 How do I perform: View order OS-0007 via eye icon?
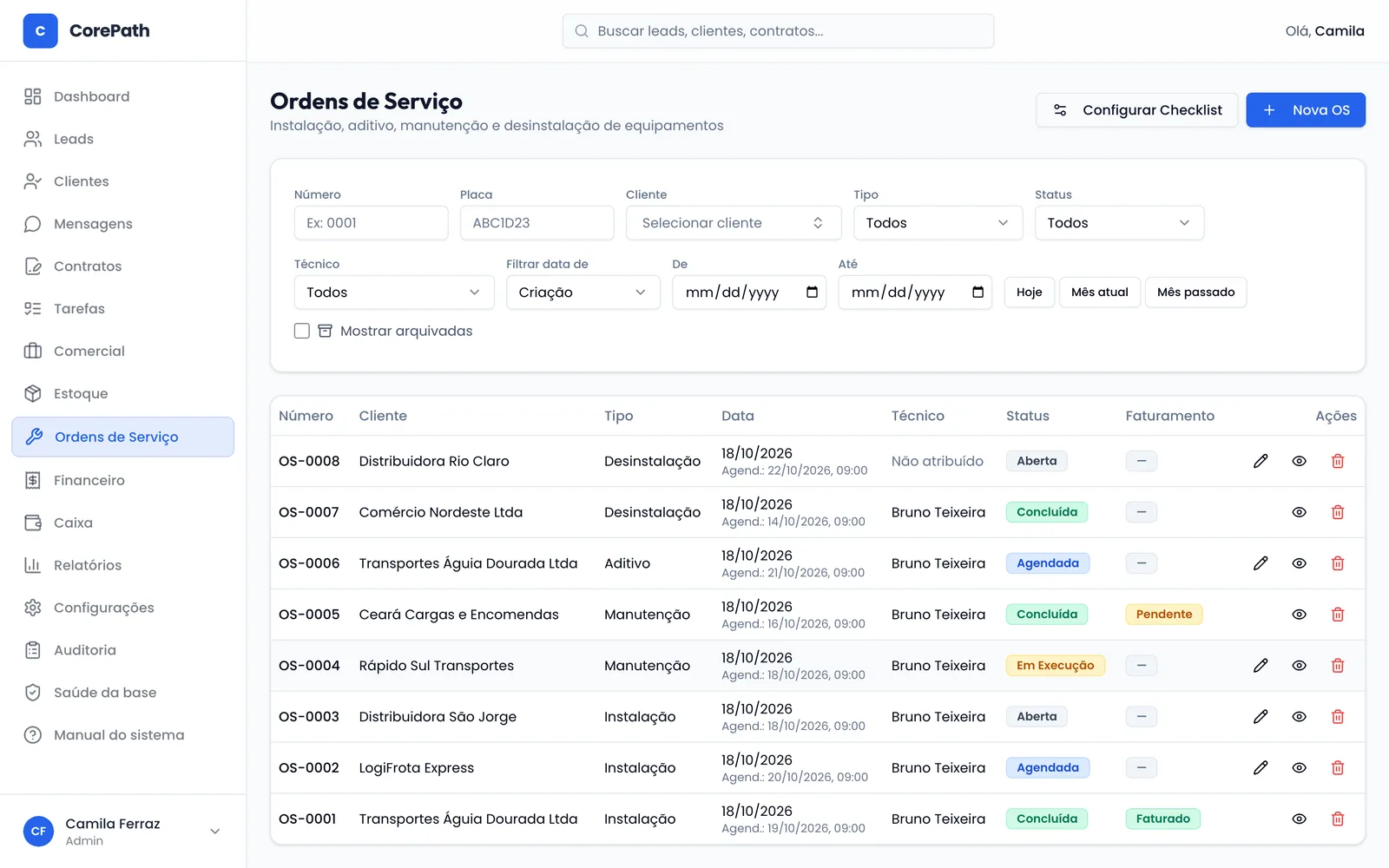1299,512
